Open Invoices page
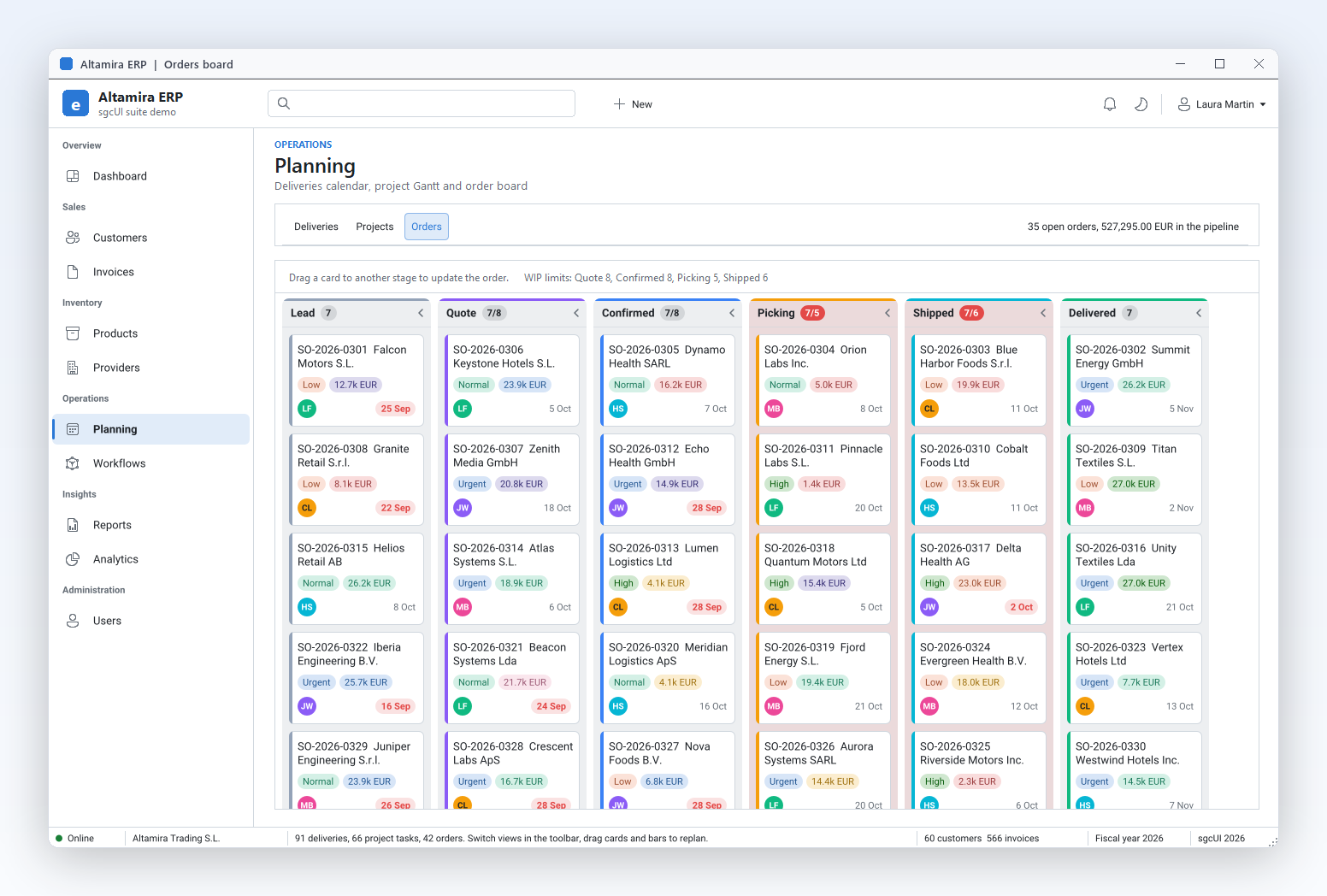Viewport: 1327px width, 896px height. (151, 272)
